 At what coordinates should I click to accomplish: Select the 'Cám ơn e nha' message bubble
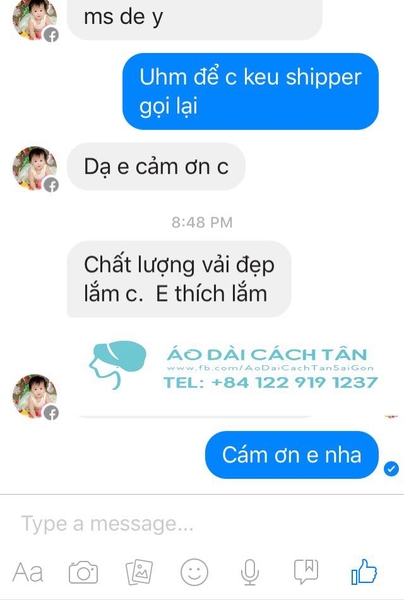tap(292, 455)
